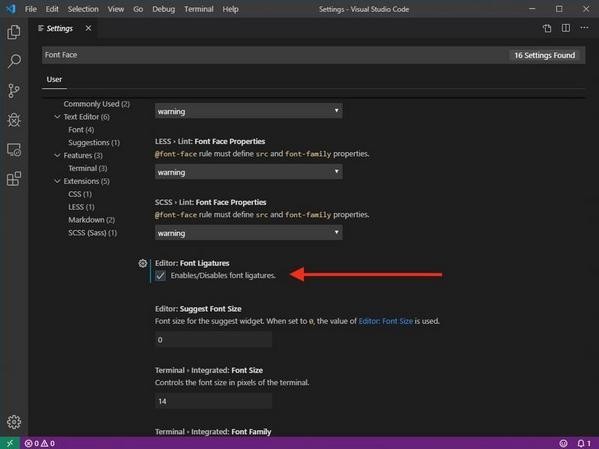Image resolution: width=599 pixels, height=449 pixels.
Task: Select Font (4) in settings tree
Action: [x=81, y=130]
